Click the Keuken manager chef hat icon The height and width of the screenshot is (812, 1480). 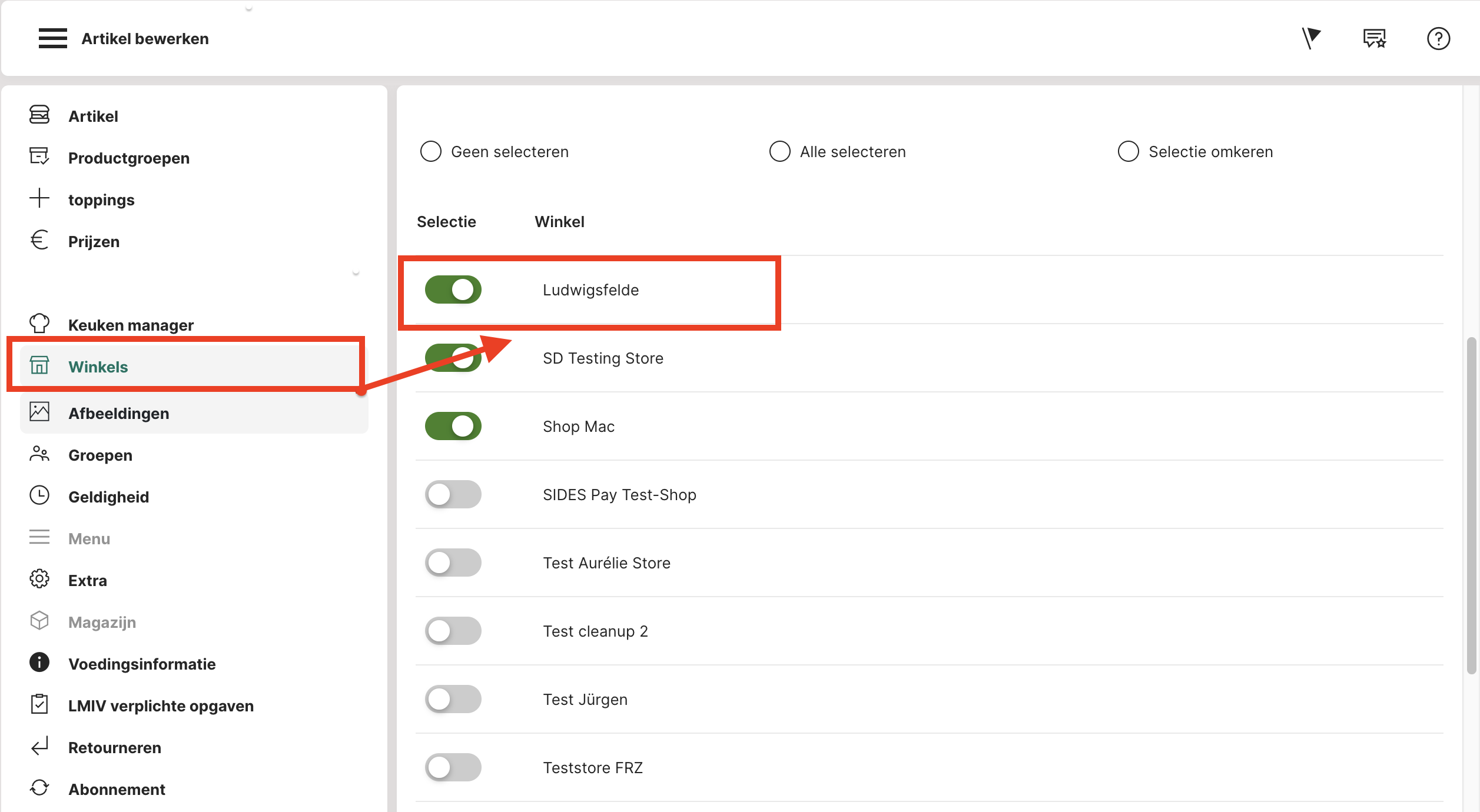click(39, 324)
